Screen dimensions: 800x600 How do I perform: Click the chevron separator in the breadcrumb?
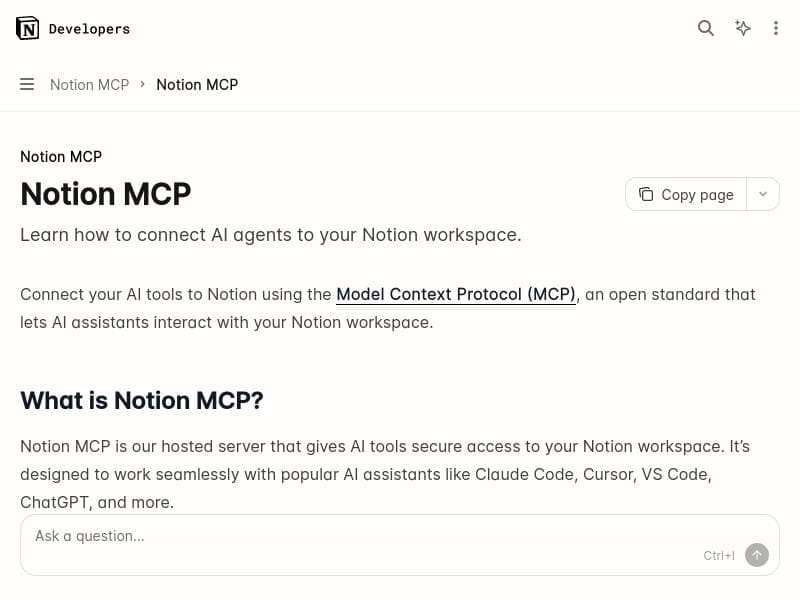pyautogui.click(x=142, y=85)
